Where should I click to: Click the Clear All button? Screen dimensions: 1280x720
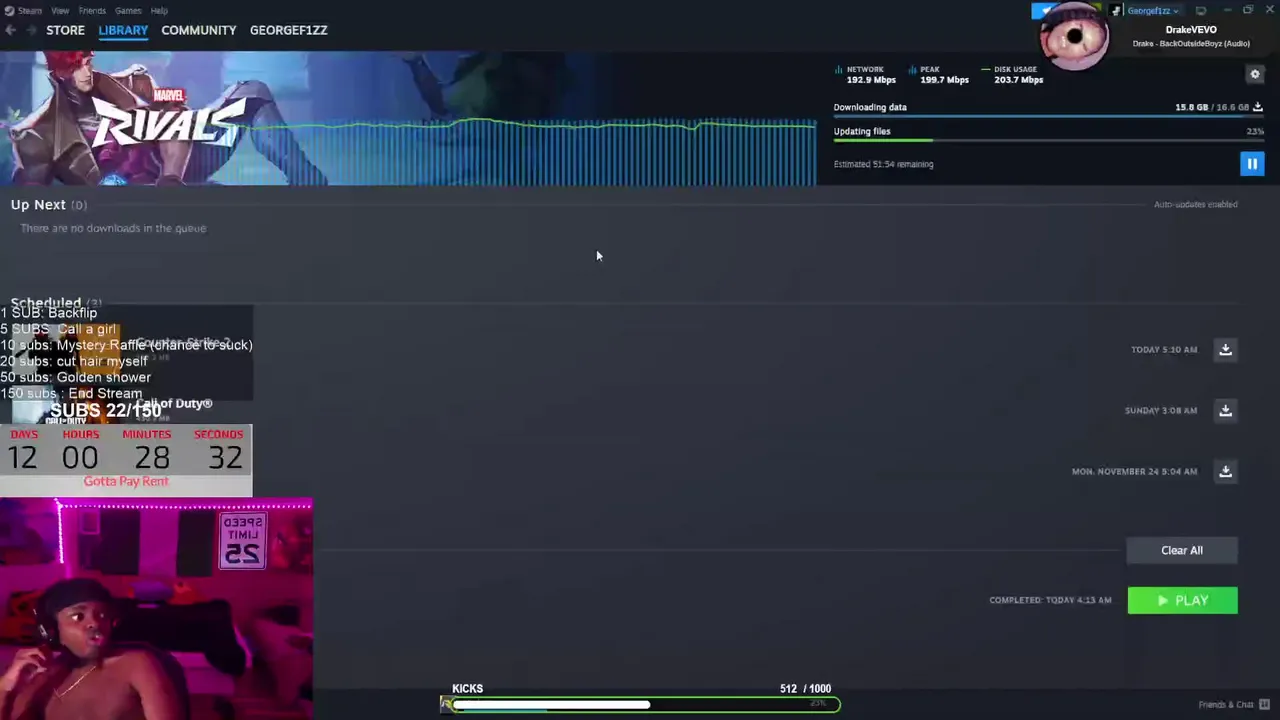[1182, 550]
